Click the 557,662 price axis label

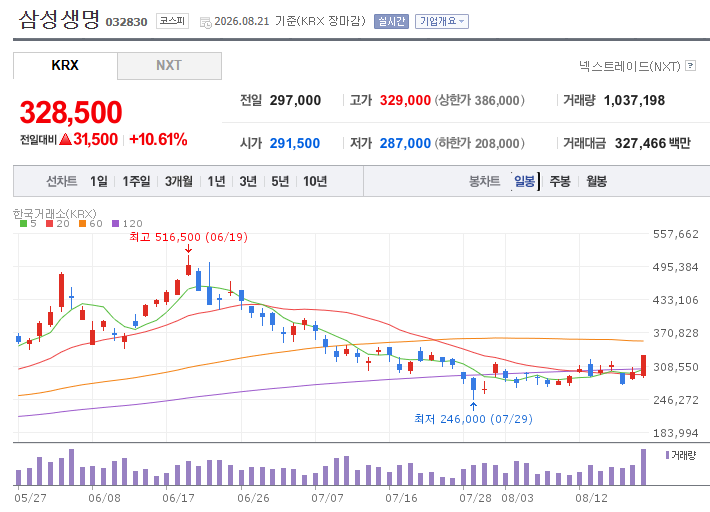pyautogui.click(x=676, y=234)
